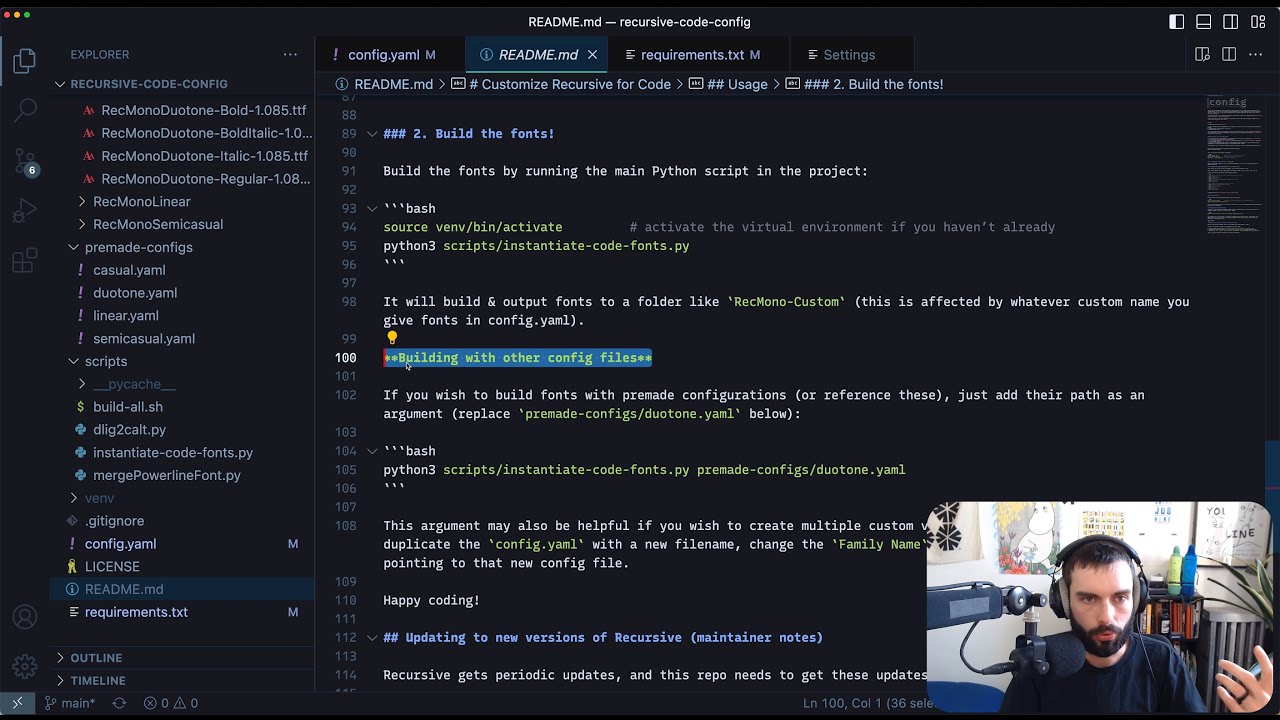Expand the TIMELINE section
The height and width of the screenshot is (720, 1280).
[x=98, y=681]
